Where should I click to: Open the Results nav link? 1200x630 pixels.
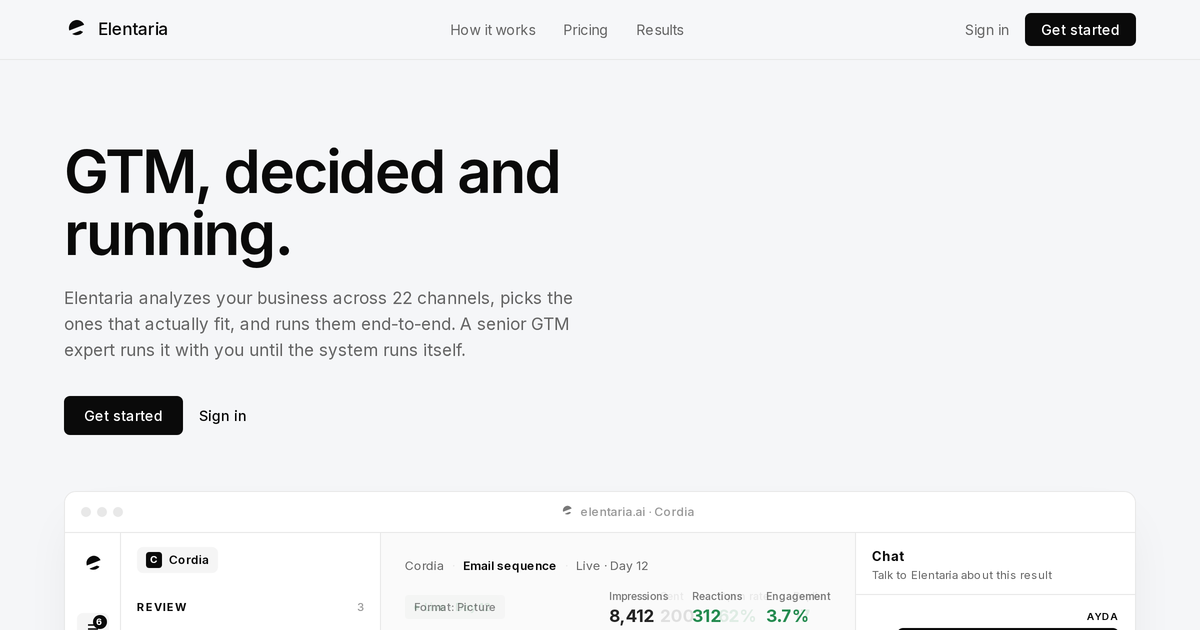660,30
